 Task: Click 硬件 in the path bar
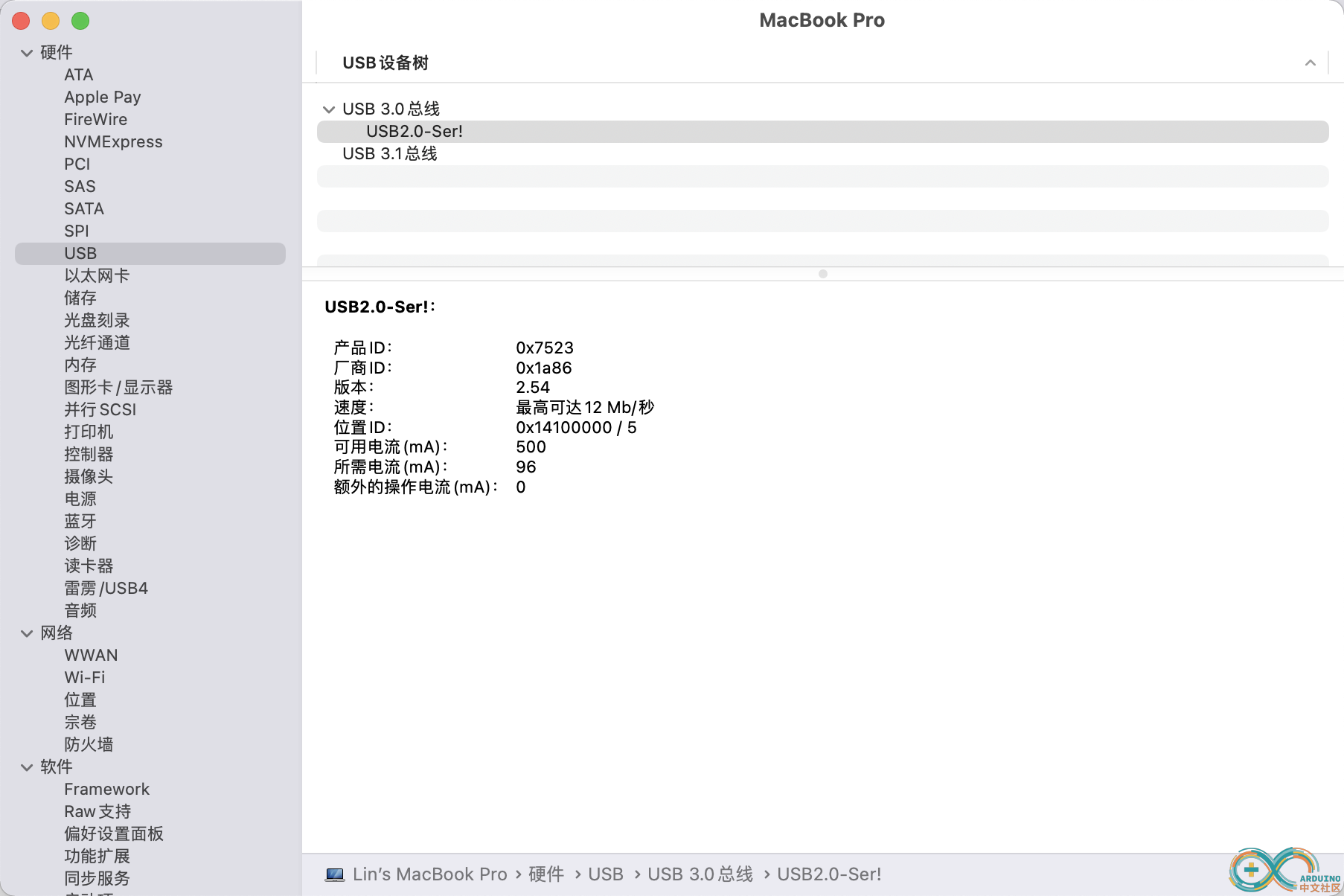coord(545,874)
